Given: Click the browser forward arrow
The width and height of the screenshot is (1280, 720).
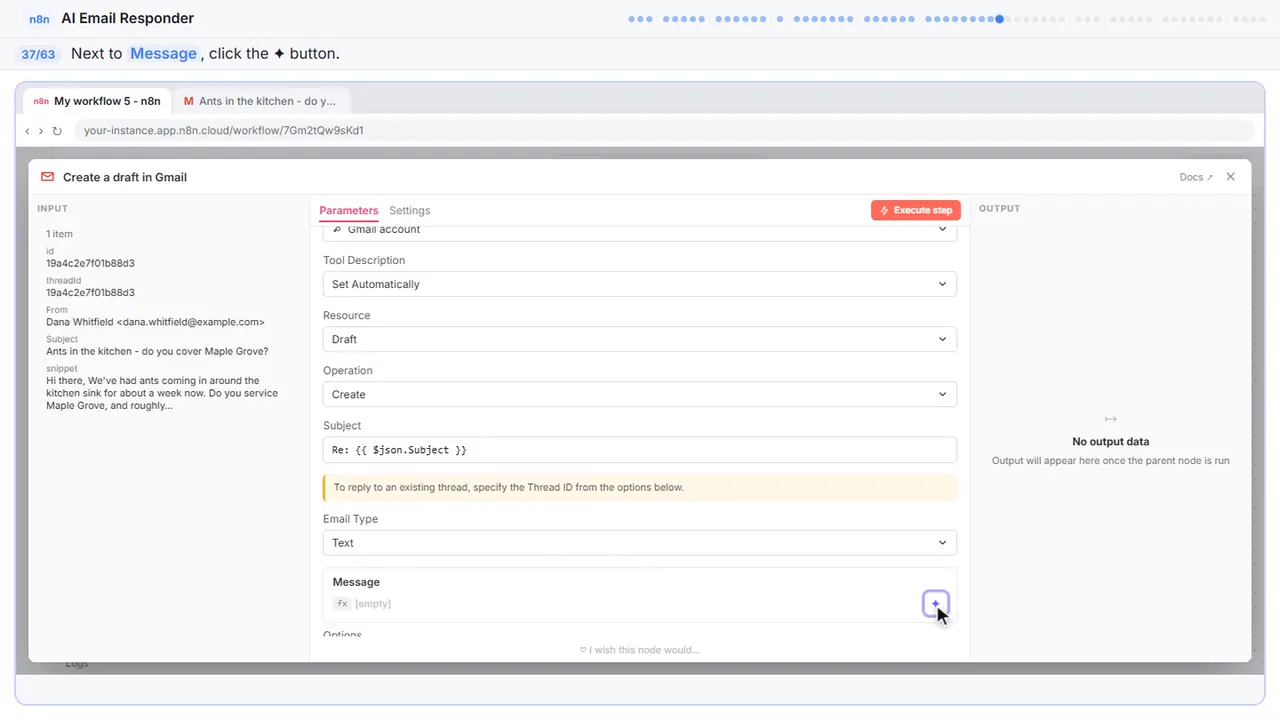Looking at the screenshot, I should click(41, 131).
